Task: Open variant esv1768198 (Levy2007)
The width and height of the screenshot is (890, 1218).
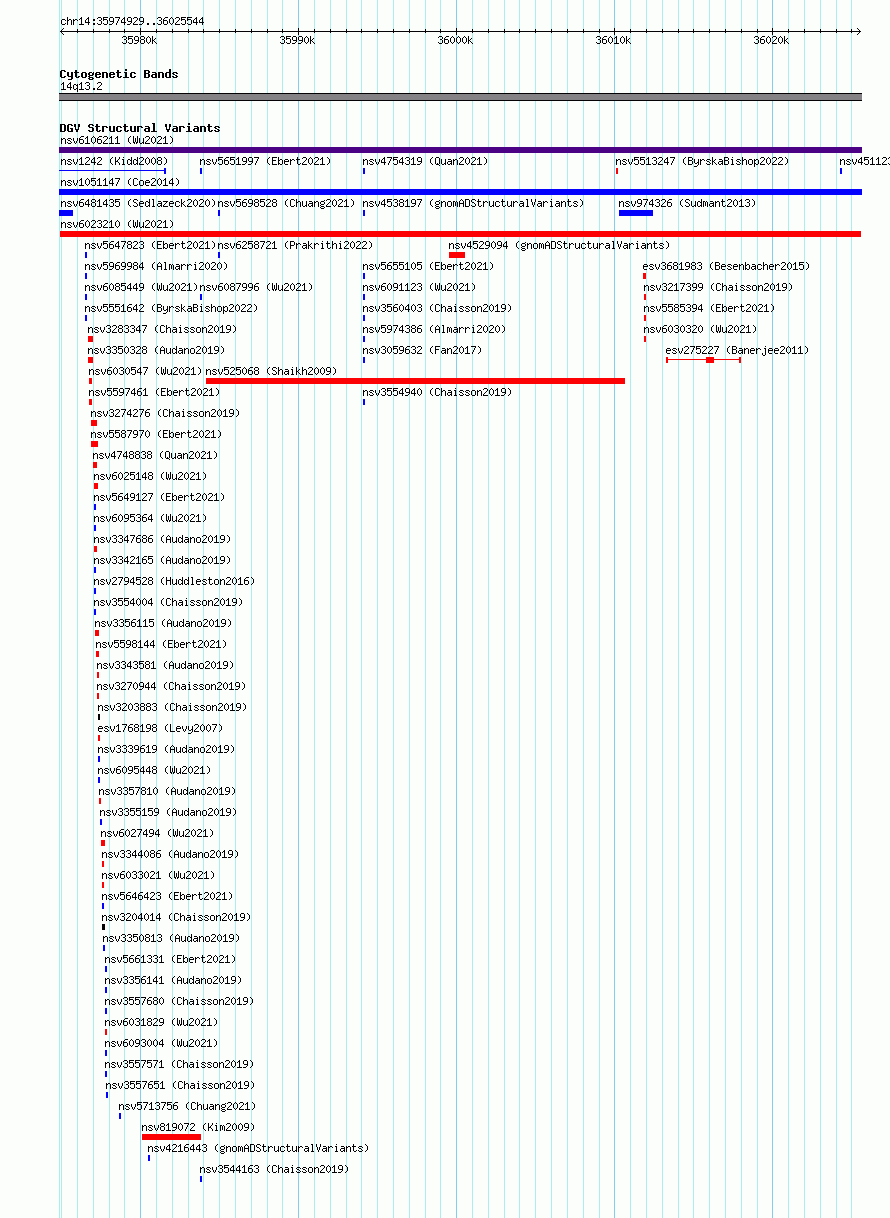Action: [160, 728]
